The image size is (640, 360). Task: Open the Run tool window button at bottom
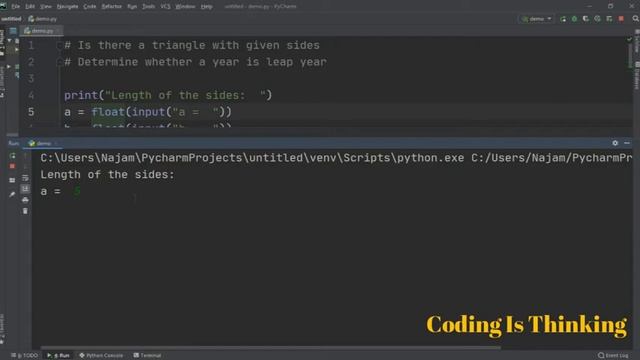point(58,356)
